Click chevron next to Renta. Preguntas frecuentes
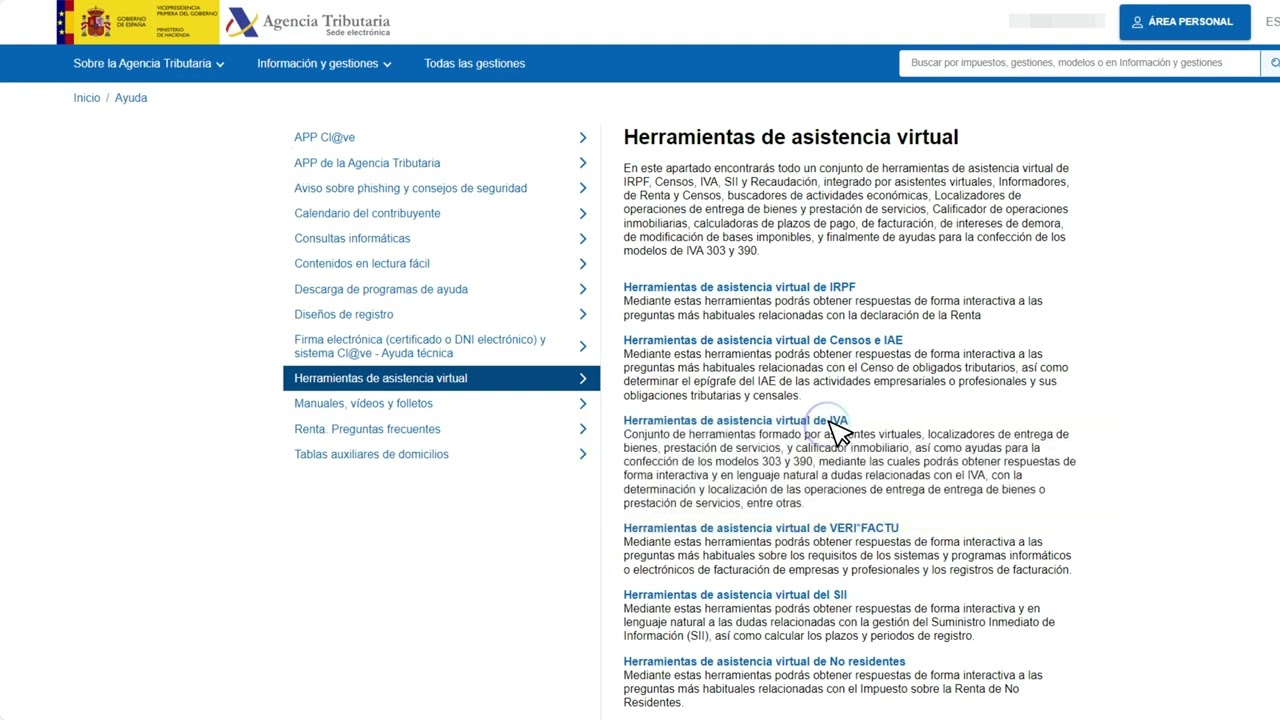Viewport: 1280px width, 720px height. pyautogui.click(x=583, y=429)
